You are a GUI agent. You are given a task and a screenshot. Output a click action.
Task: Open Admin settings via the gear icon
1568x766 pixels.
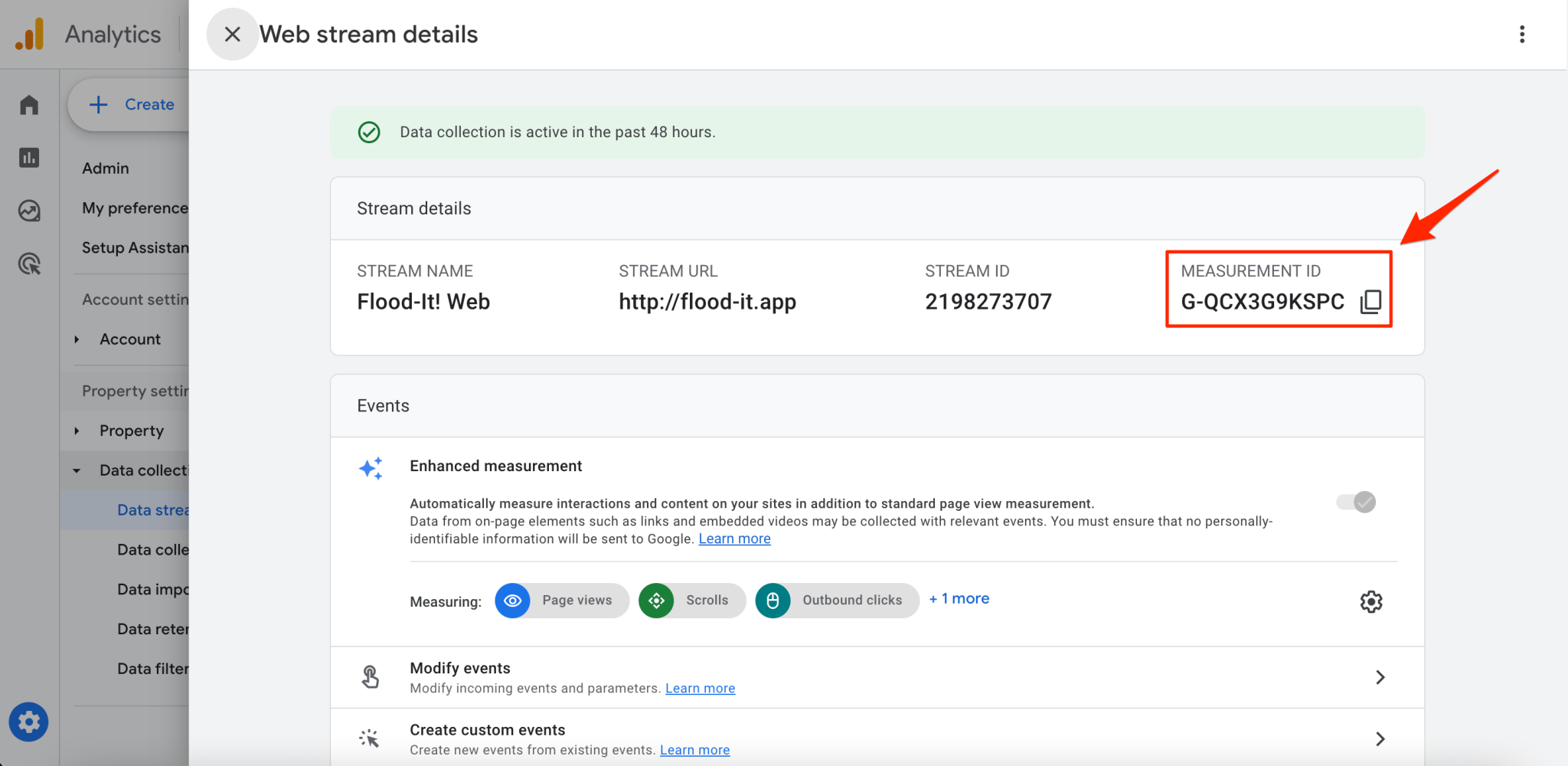click(28, 722)
